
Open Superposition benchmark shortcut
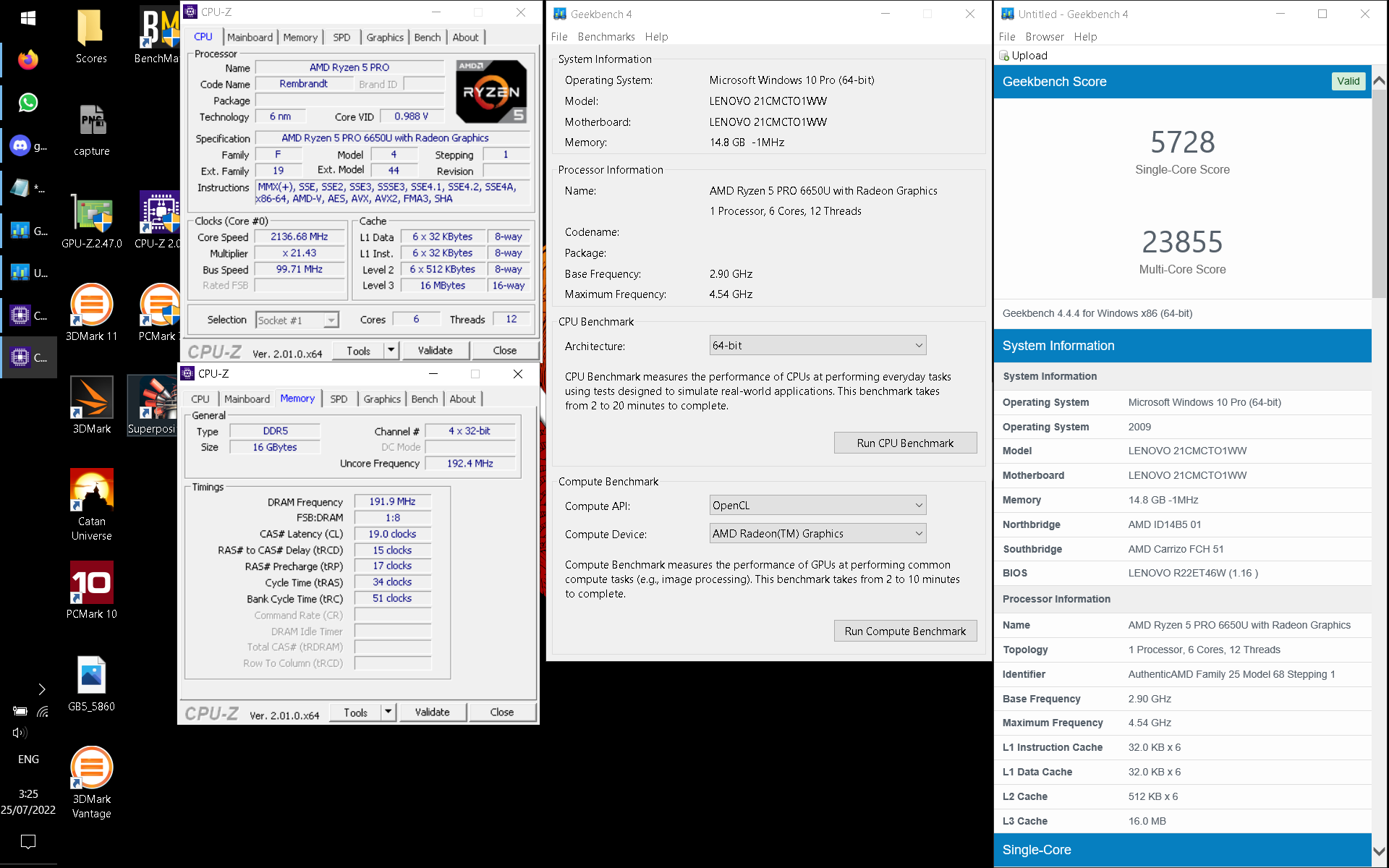(153, 405)
